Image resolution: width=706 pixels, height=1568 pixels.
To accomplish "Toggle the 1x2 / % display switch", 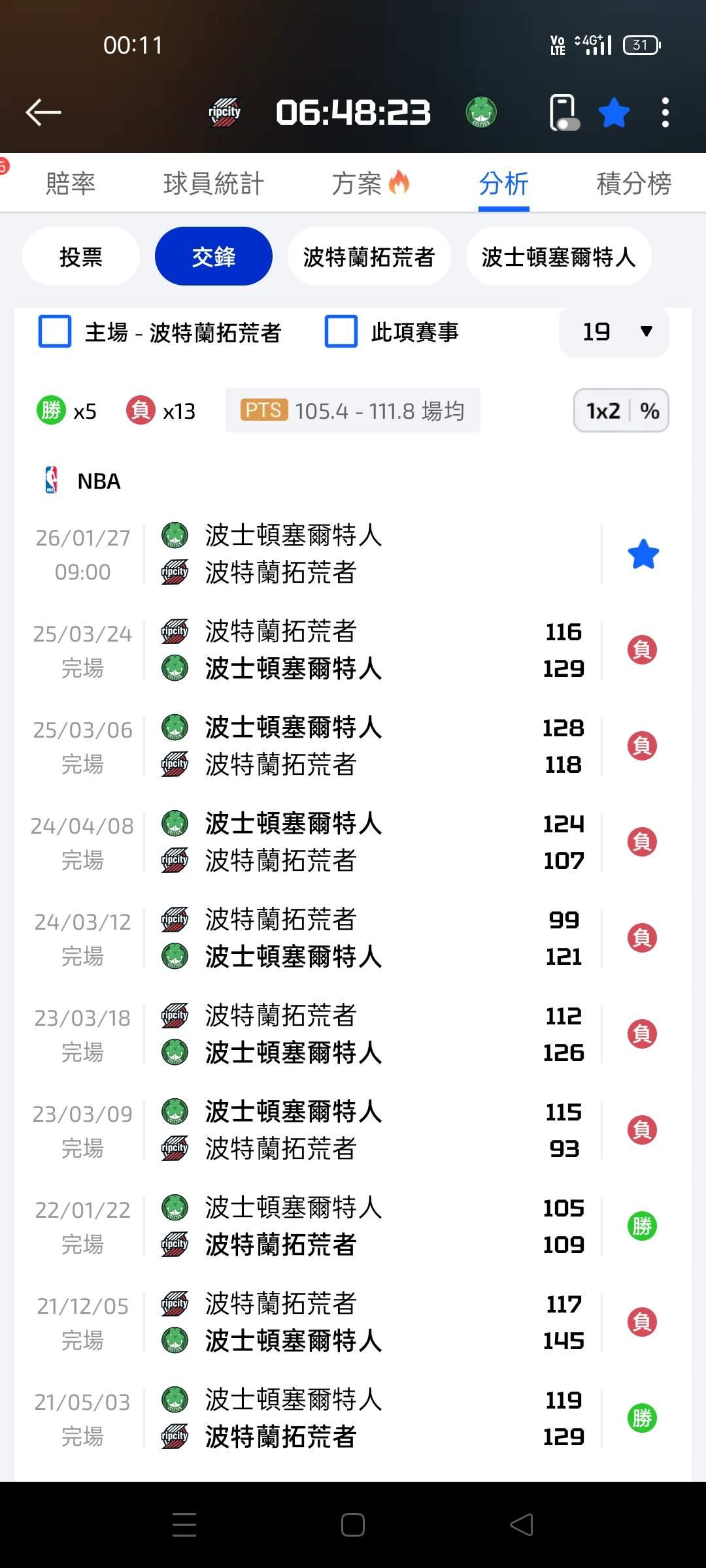I will (621, 411).
